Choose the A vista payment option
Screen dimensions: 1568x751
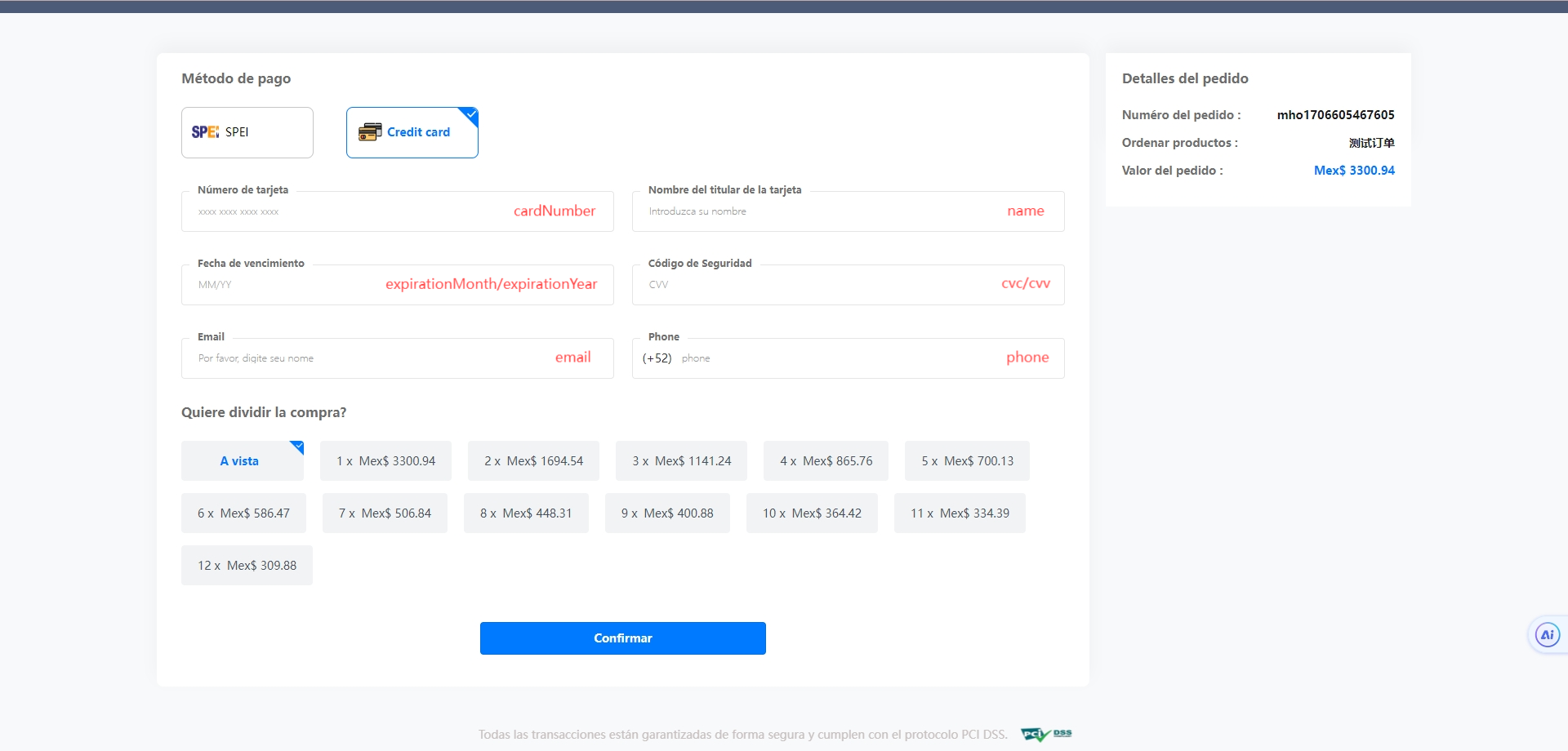242,461
